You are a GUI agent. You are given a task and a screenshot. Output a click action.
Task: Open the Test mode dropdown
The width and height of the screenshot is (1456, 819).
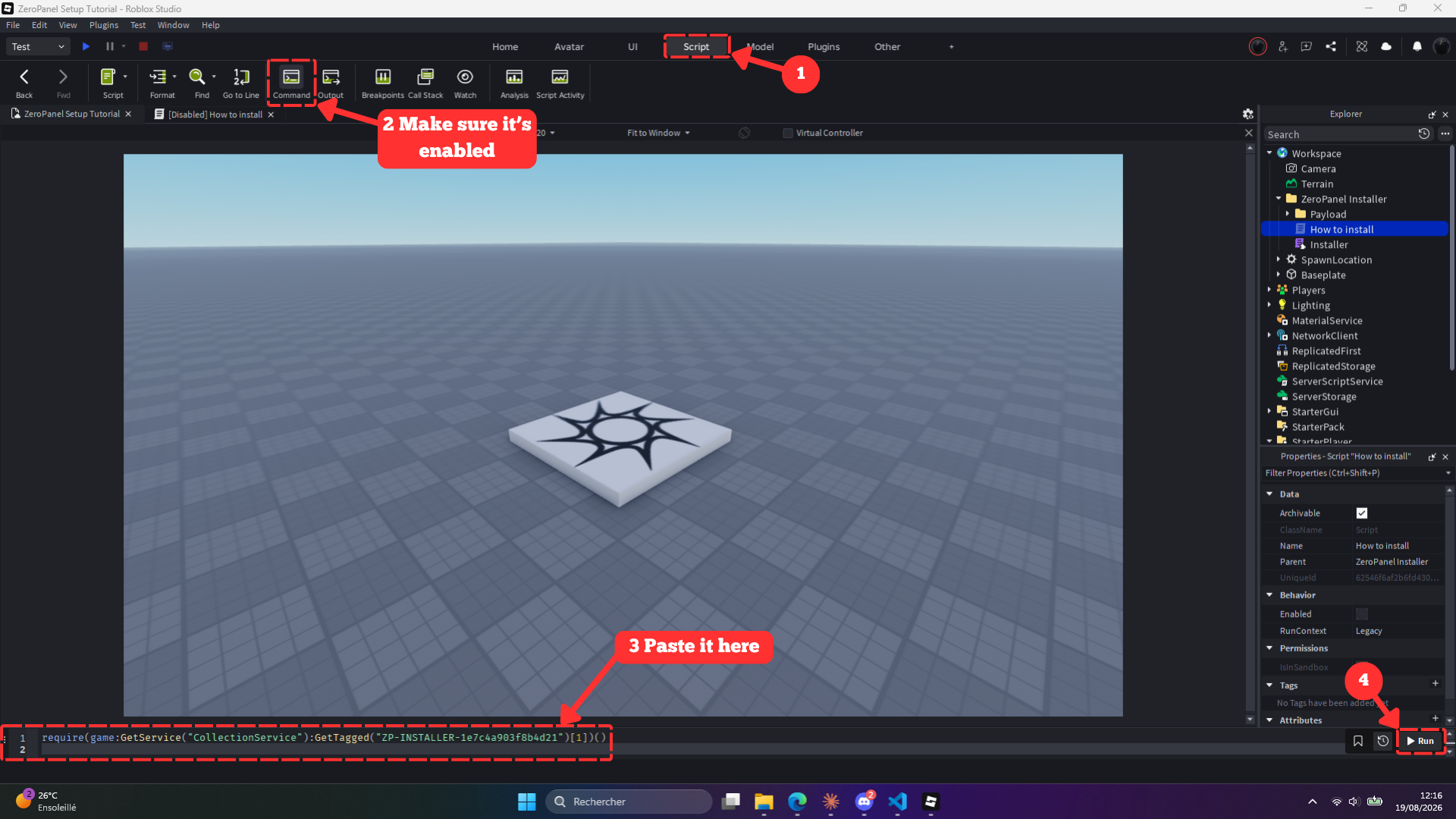click(38, 46)
